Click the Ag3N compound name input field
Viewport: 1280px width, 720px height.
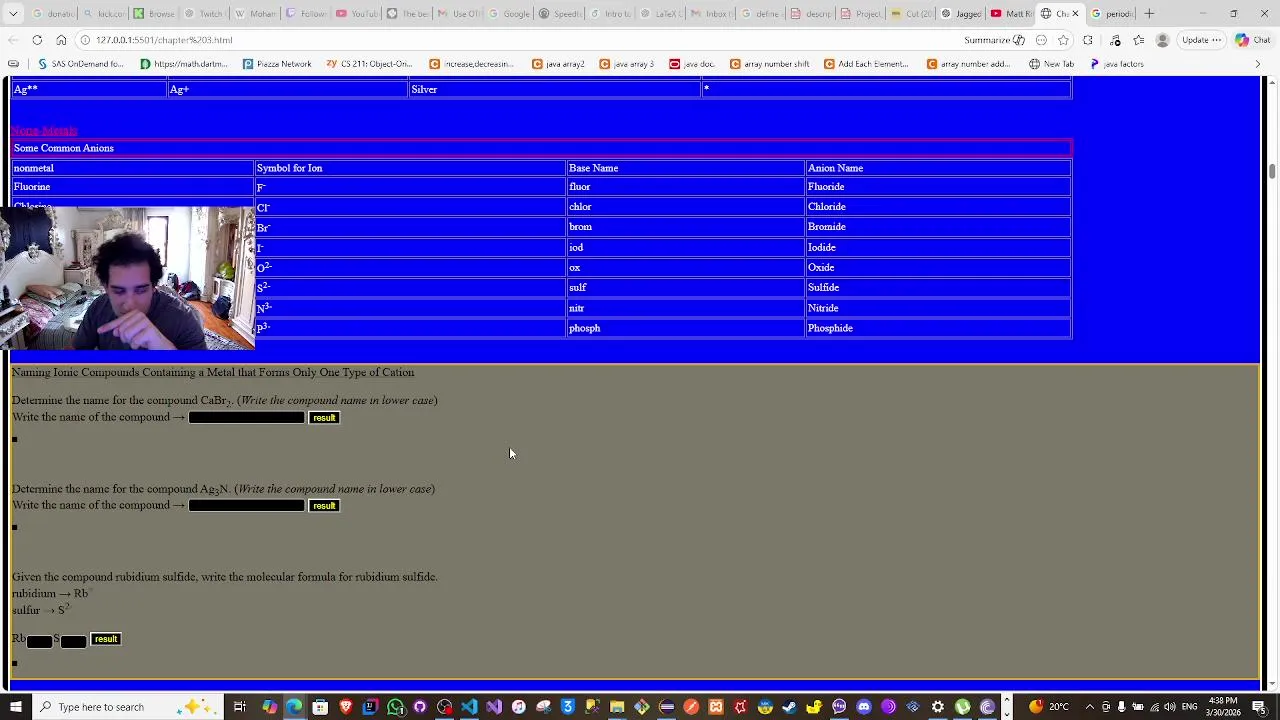point(246,506)
